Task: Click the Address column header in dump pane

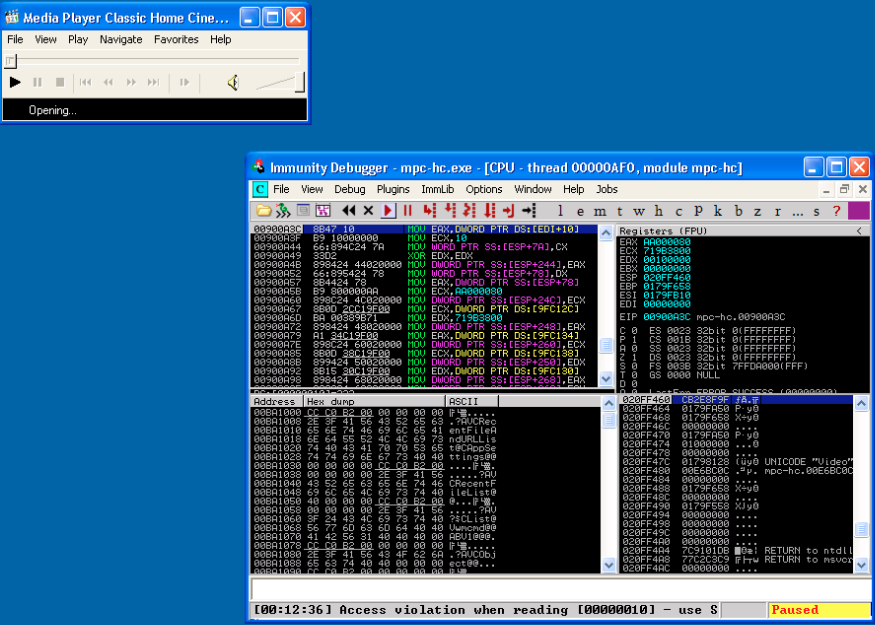Action: pyautogui.click(x=275, y=401)
